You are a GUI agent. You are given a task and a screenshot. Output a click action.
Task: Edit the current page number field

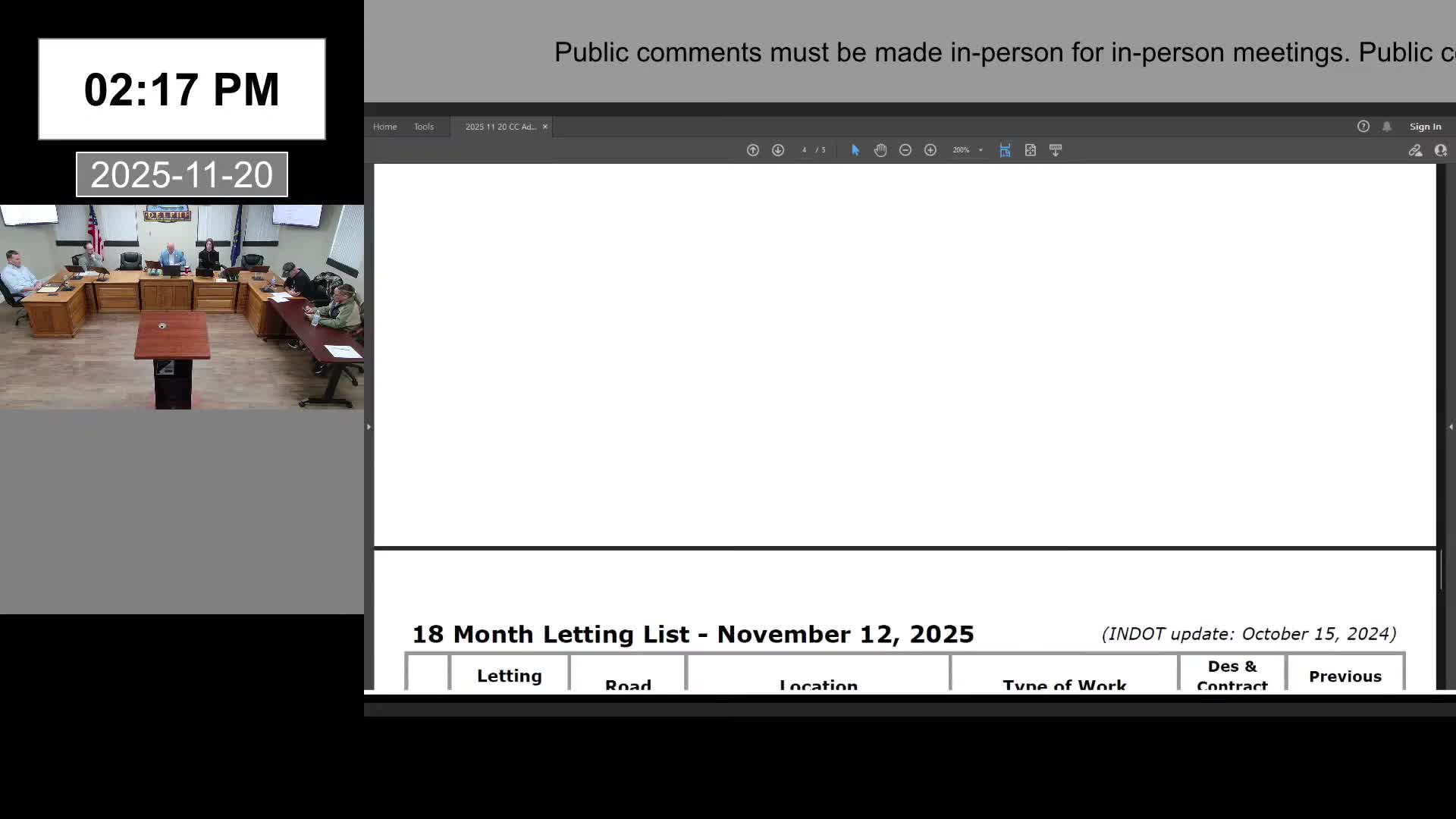pos(805,150)
